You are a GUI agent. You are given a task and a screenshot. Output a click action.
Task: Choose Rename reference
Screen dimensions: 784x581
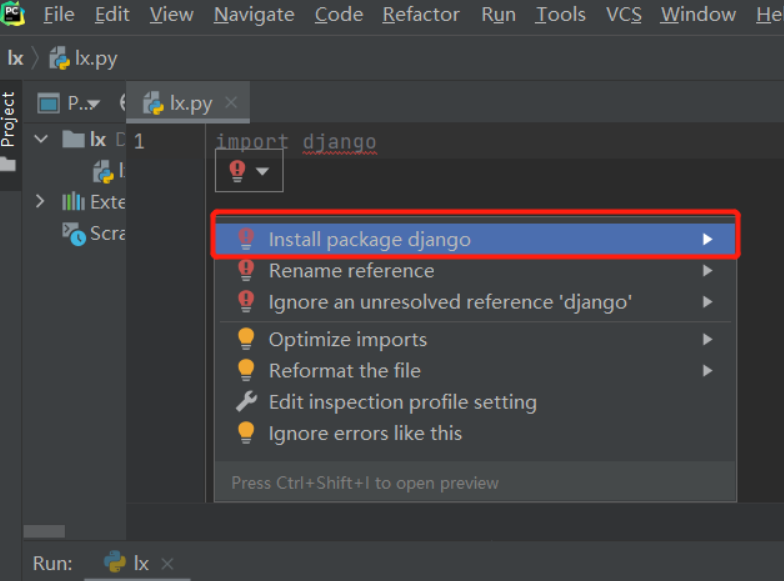pyautogui.click(x=475, y=270)
